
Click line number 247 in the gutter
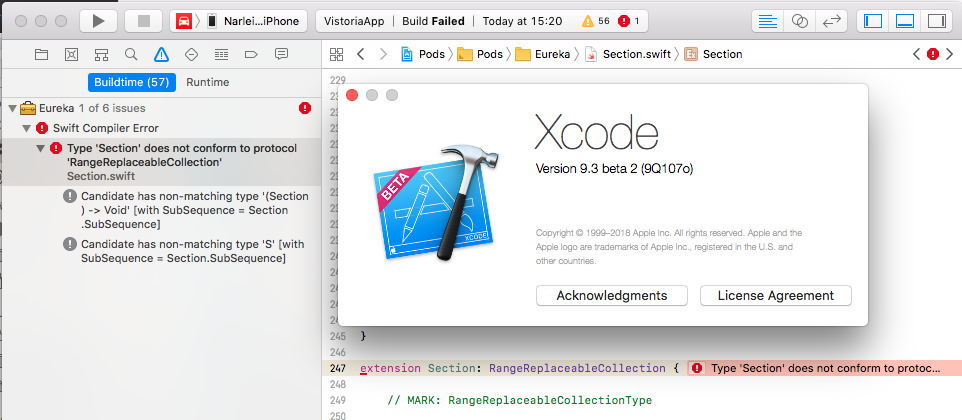[x=338, y=368]
